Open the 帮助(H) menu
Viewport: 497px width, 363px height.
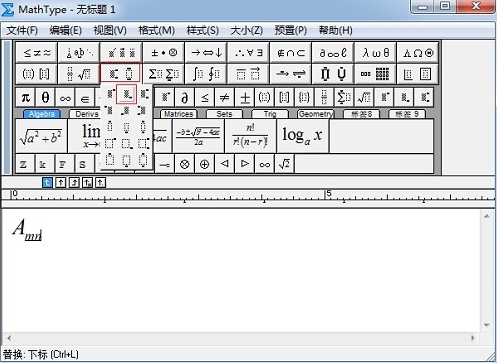[x=336, y=31]
